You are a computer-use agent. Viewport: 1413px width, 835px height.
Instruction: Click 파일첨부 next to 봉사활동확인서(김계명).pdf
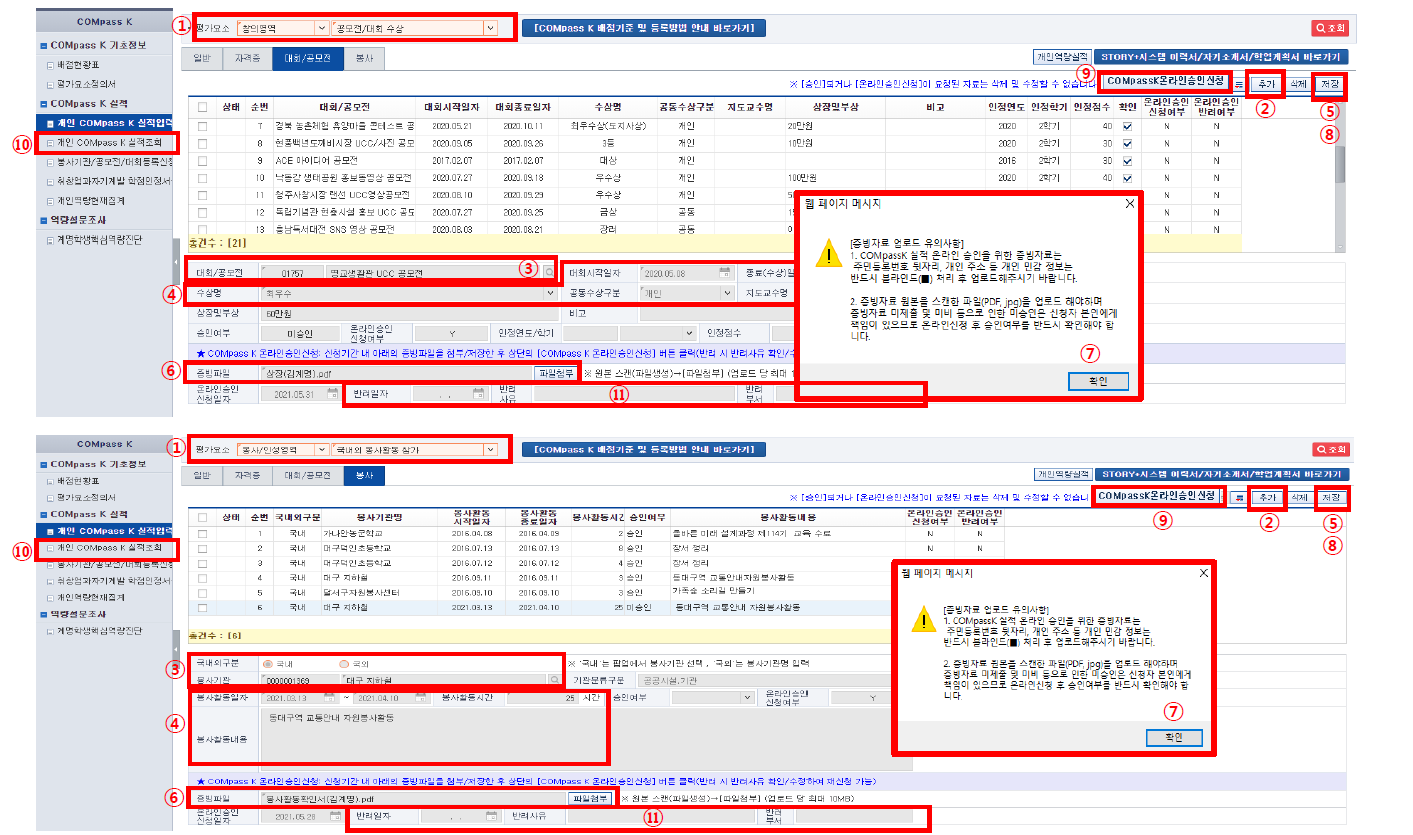(x=590, y=798)
